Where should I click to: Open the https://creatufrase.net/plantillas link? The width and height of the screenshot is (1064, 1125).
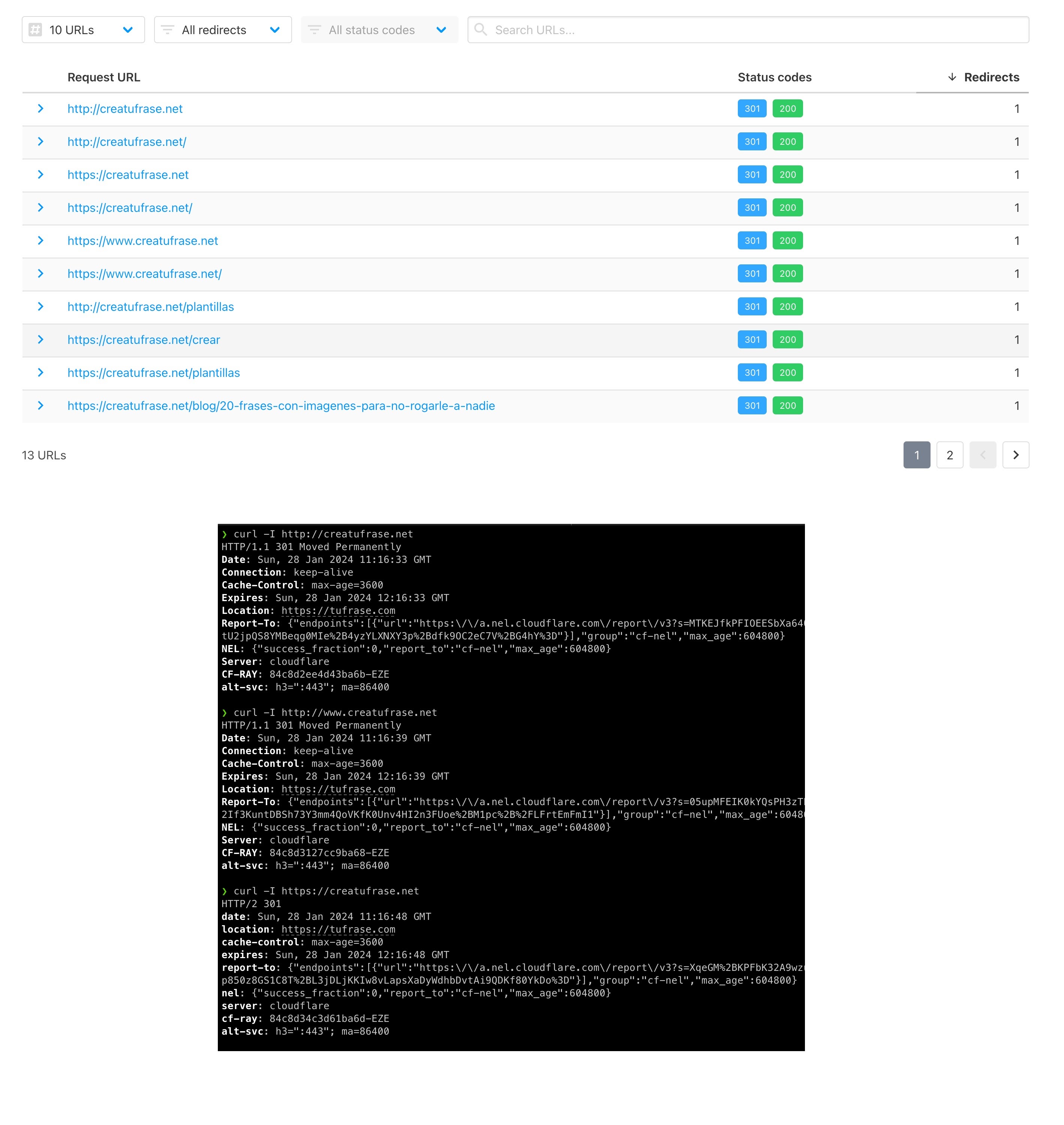(x=154, y=372)
